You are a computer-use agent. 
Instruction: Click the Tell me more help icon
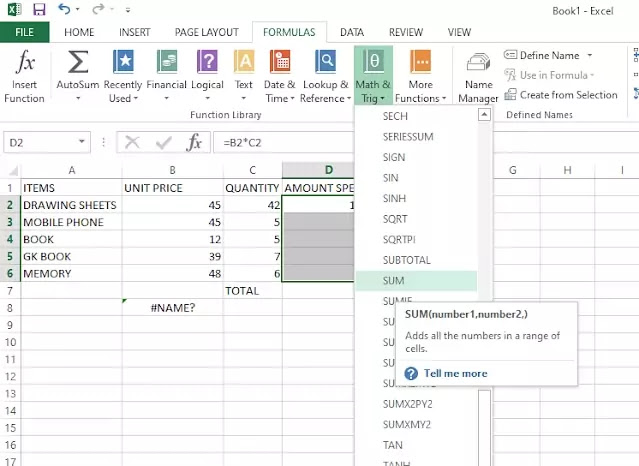click(411, 373)
